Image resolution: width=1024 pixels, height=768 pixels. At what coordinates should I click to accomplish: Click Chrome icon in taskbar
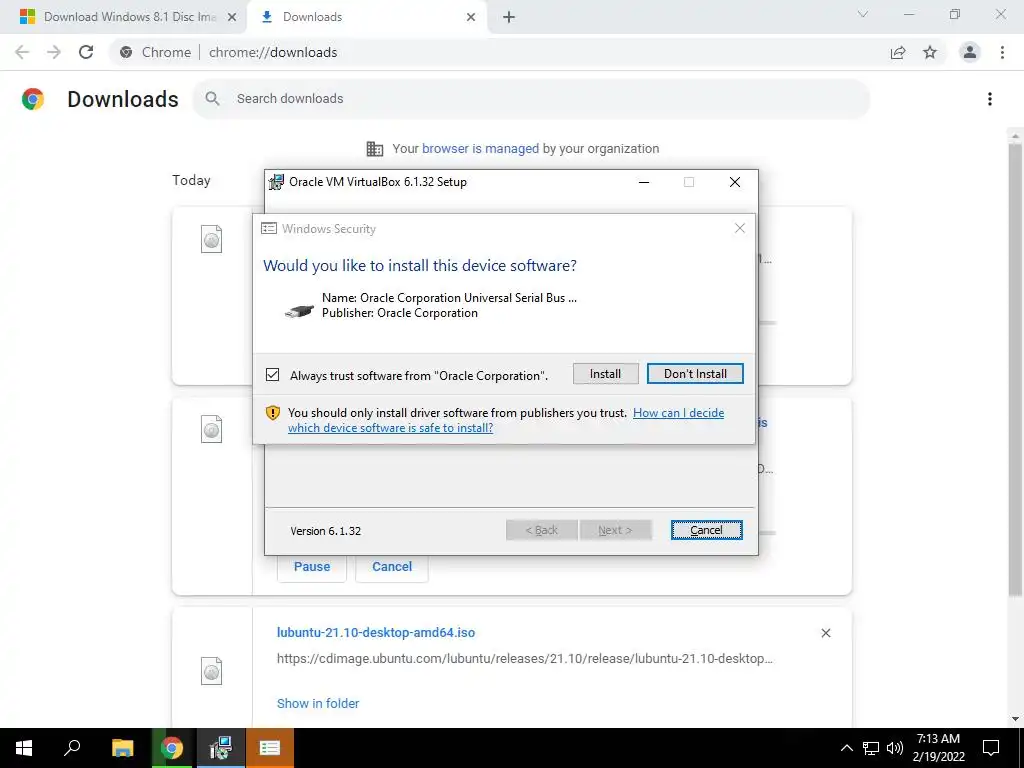pos(172,748)
